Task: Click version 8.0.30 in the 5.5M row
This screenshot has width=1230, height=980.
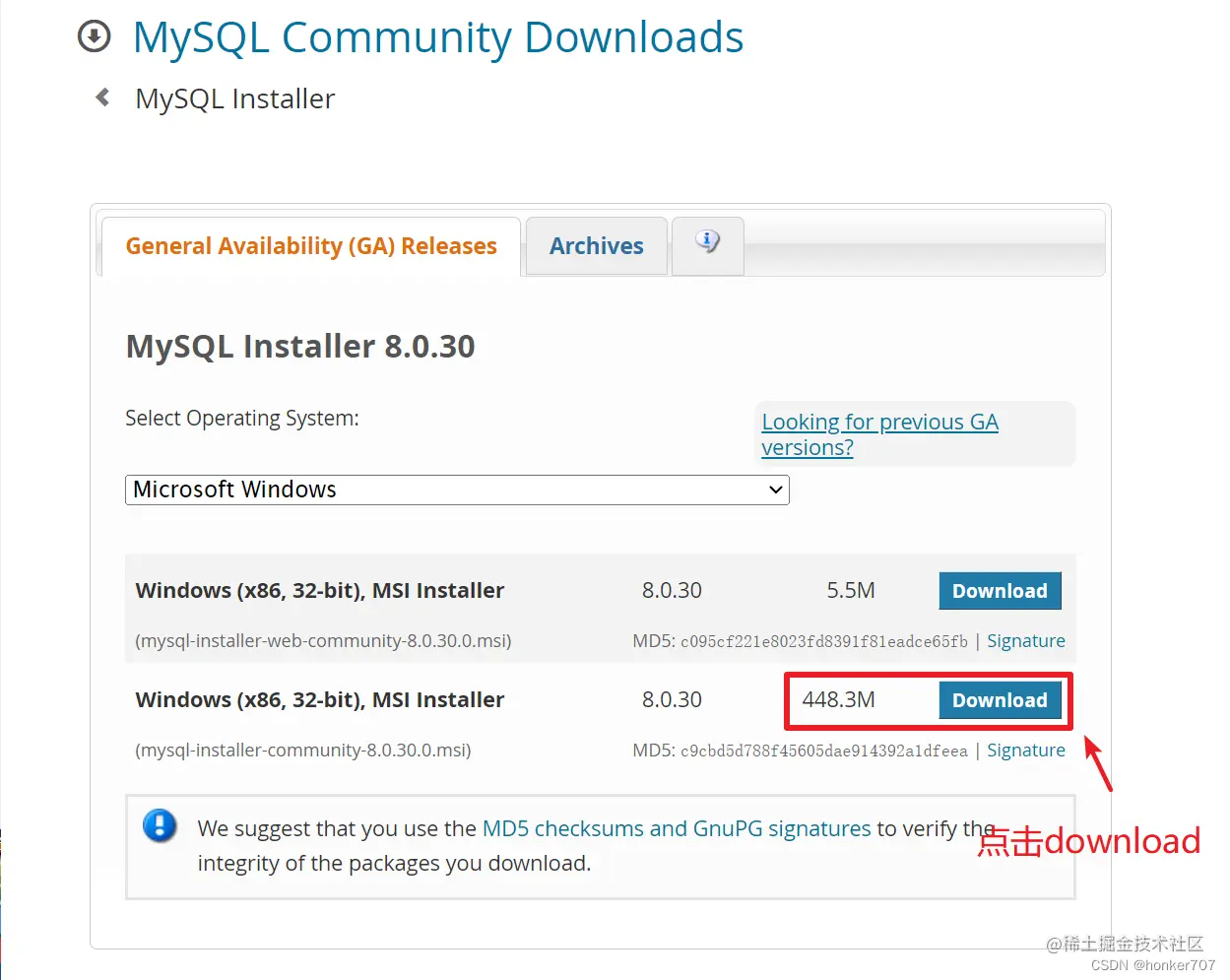Action: pyautogui.click(x=672, y=591)
